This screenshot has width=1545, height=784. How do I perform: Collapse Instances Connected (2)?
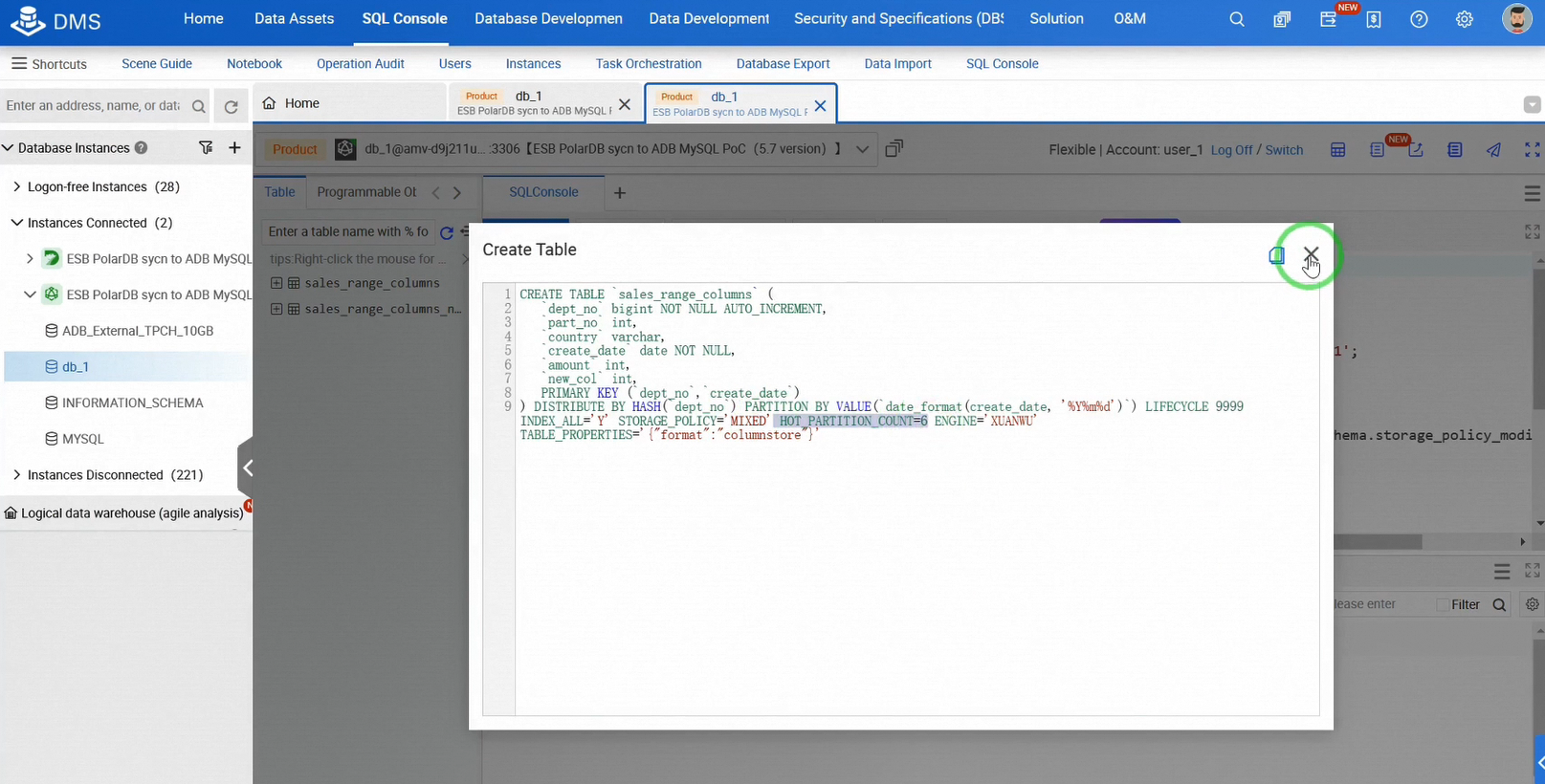16,223
